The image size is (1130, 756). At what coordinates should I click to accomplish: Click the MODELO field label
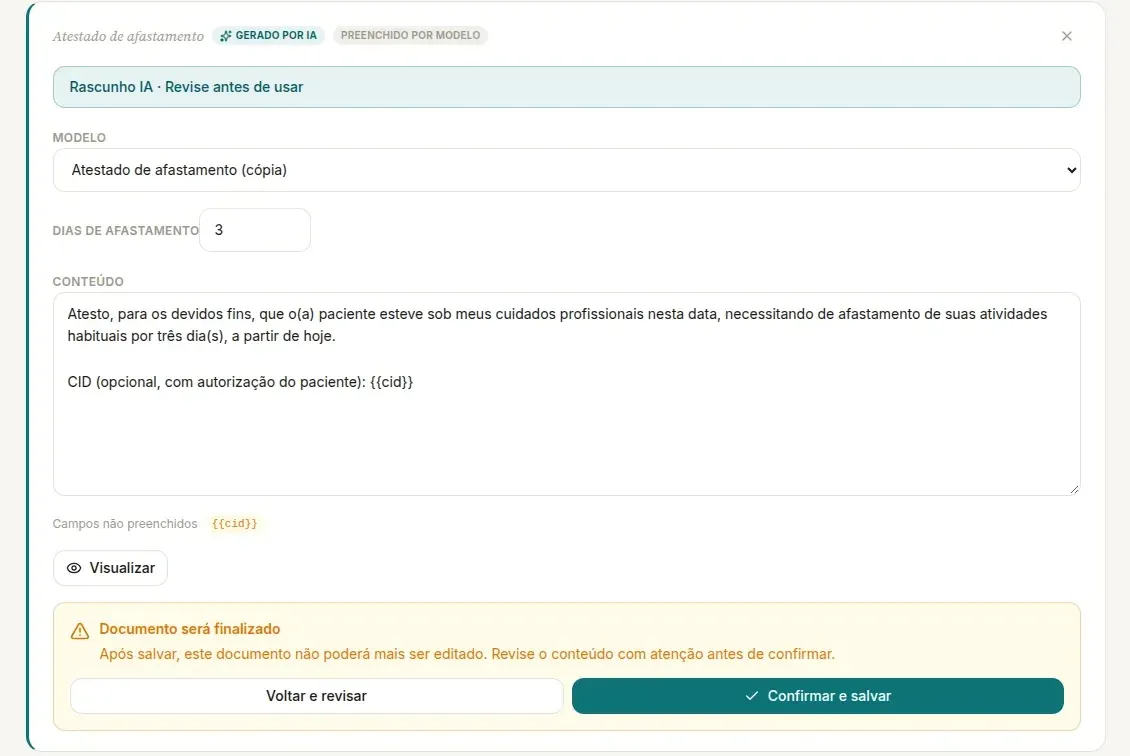[x=79, y=138]
